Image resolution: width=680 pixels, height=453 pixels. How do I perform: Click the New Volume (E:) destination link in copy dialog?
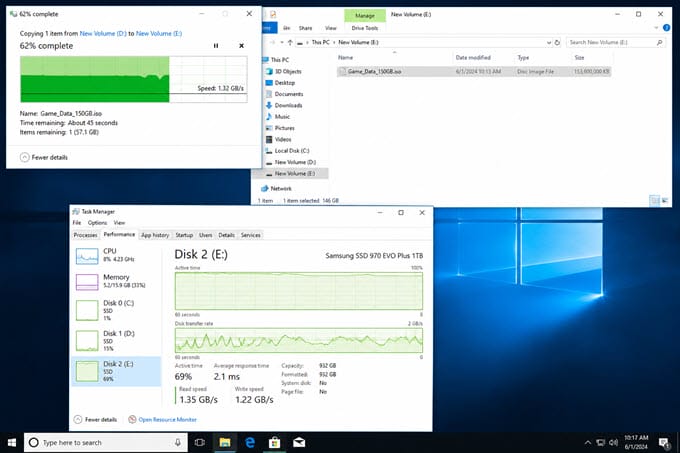pos(159,33)
